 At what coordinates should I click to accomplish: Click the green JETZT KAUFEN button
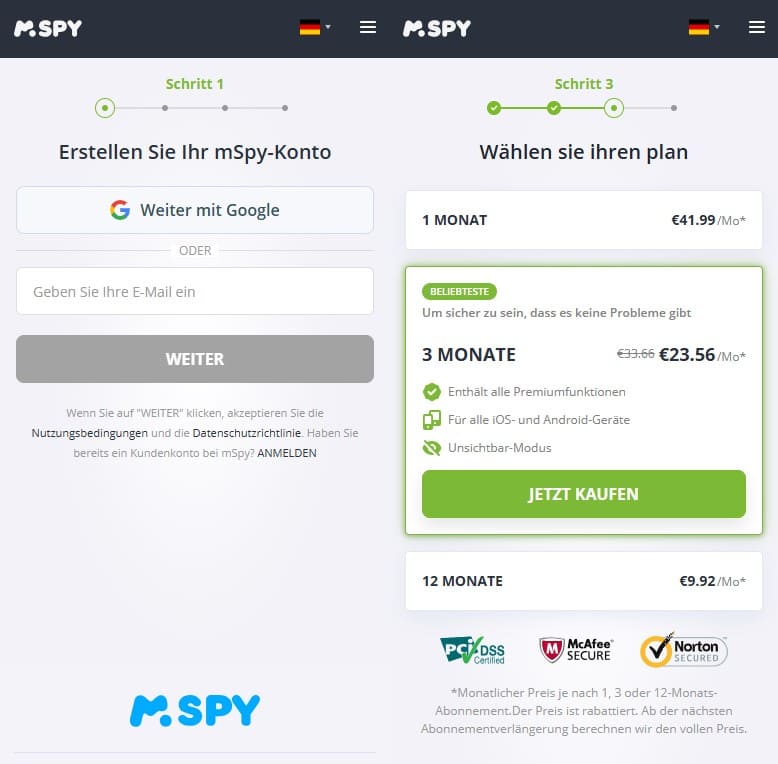point(584,494)
